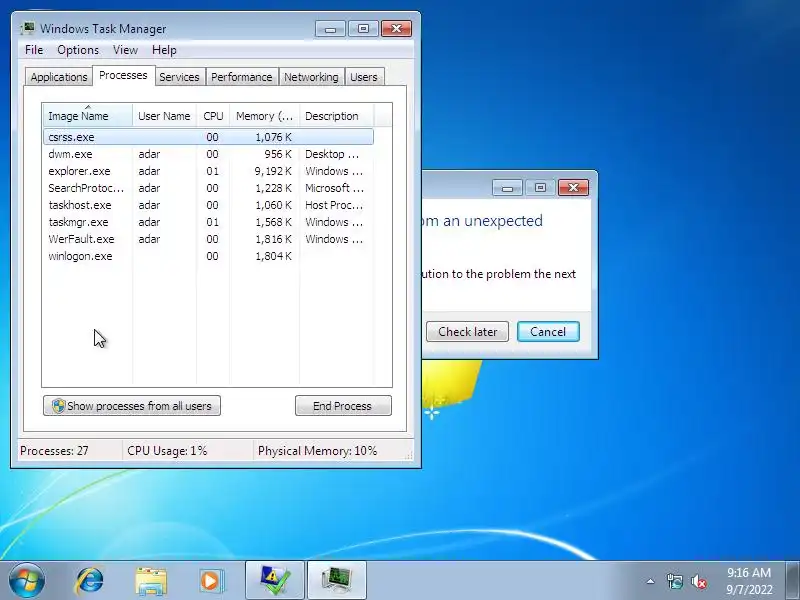The image size is (800, 600).
Task: Click Cancel in the error dialog
Action: tap(548, 332)
